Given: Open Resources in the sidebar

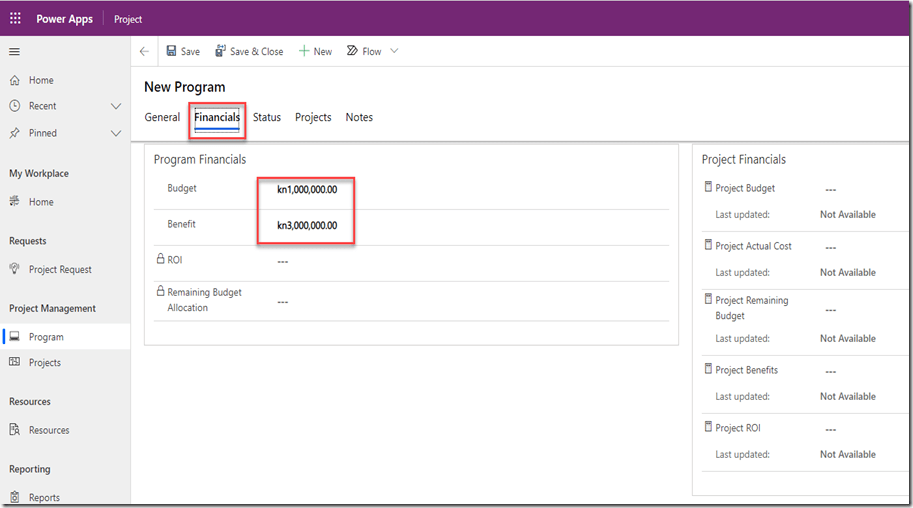Looking at the screenshot, I should click(x=49, y=430).
